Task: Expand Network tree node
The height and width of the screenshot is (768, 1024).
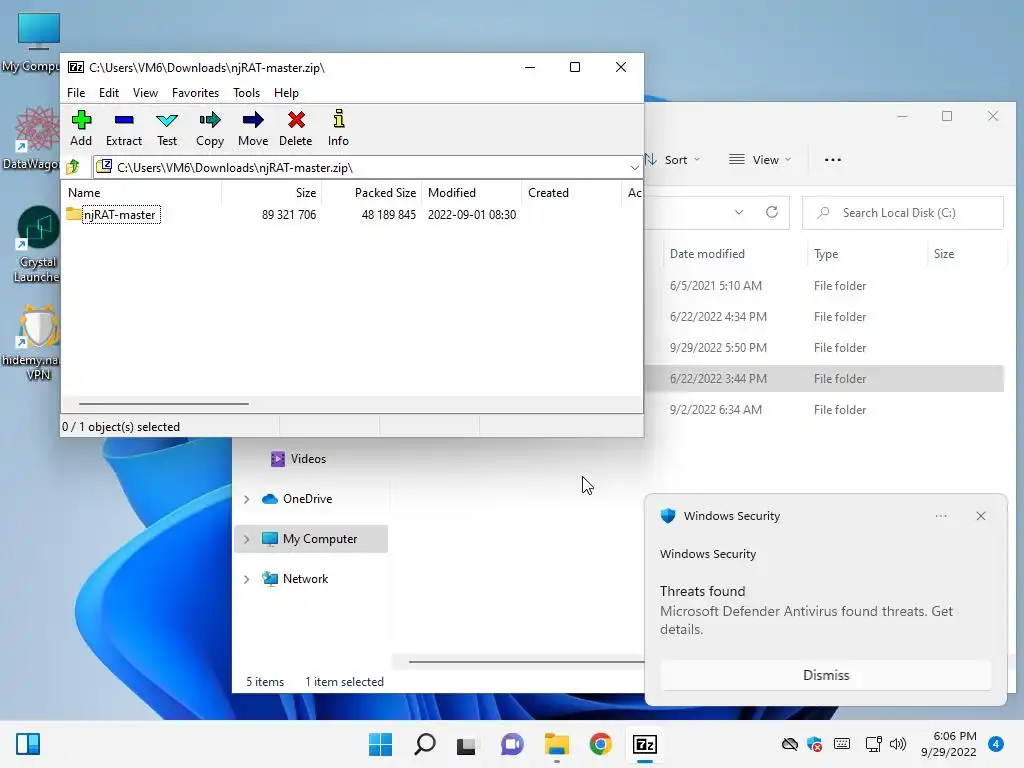Action: coord(246,579)
